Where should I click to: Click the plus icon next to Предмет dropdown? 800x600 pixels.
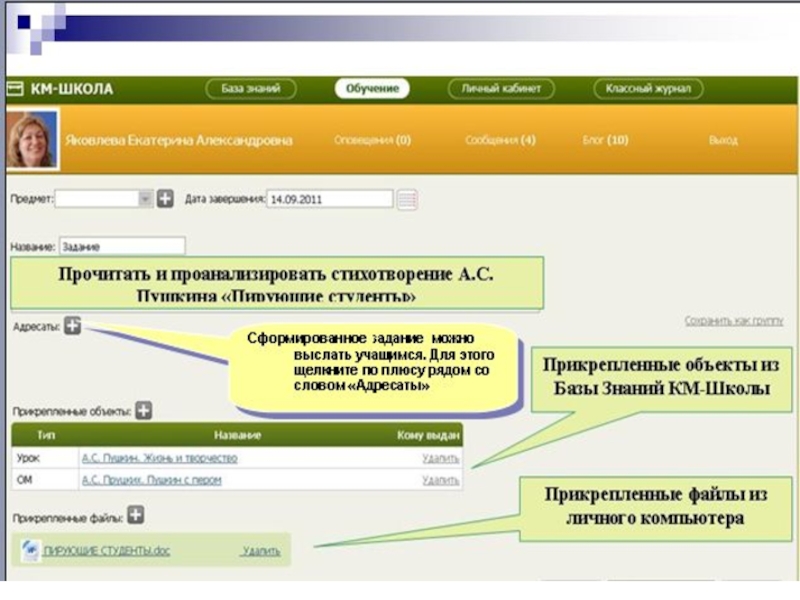(x=166, y=199)
